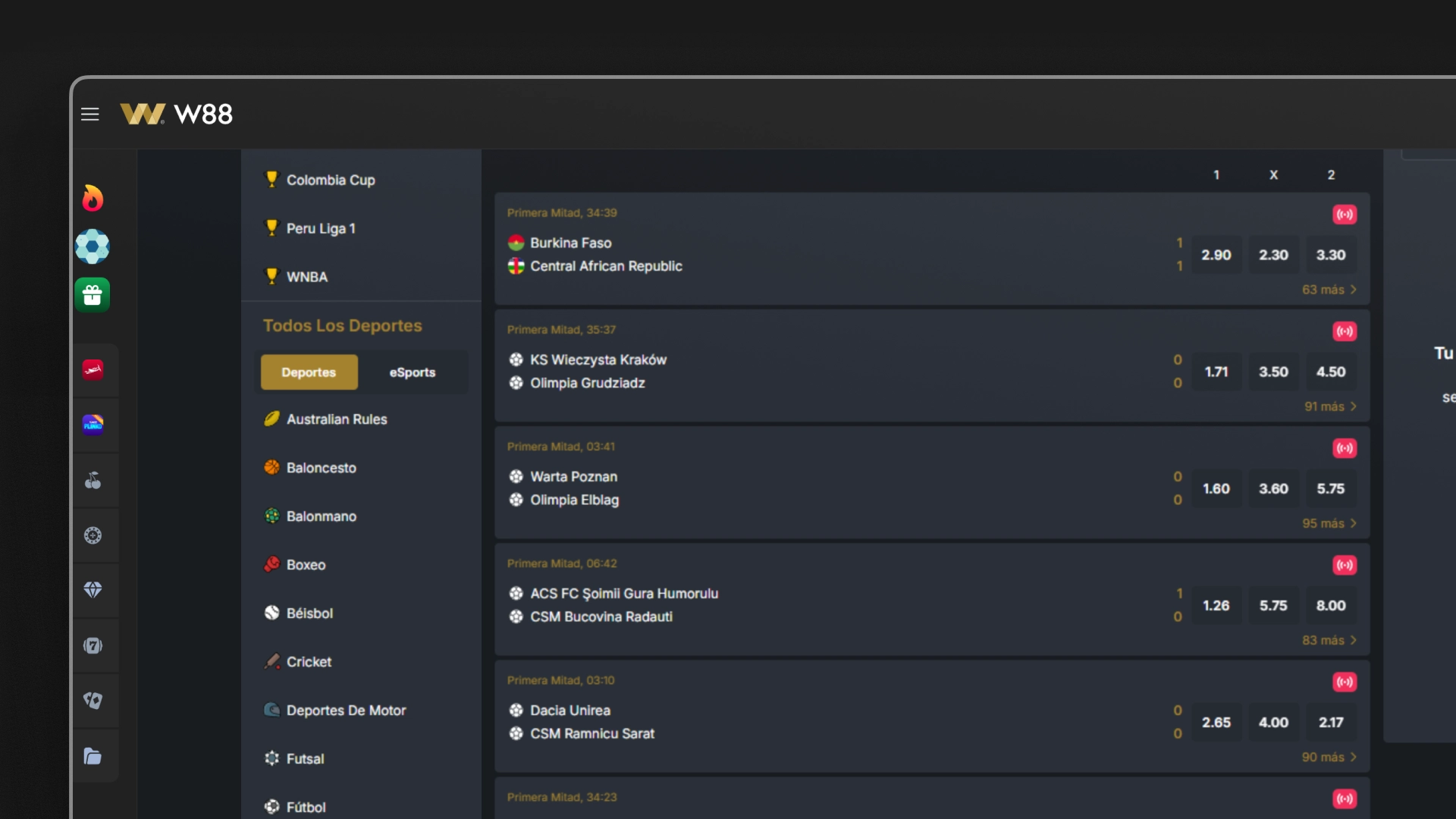Bet Burkina Faso win at 2.90
Viewport: 1456px width, 819px height.
click(x=1216, y=255)
